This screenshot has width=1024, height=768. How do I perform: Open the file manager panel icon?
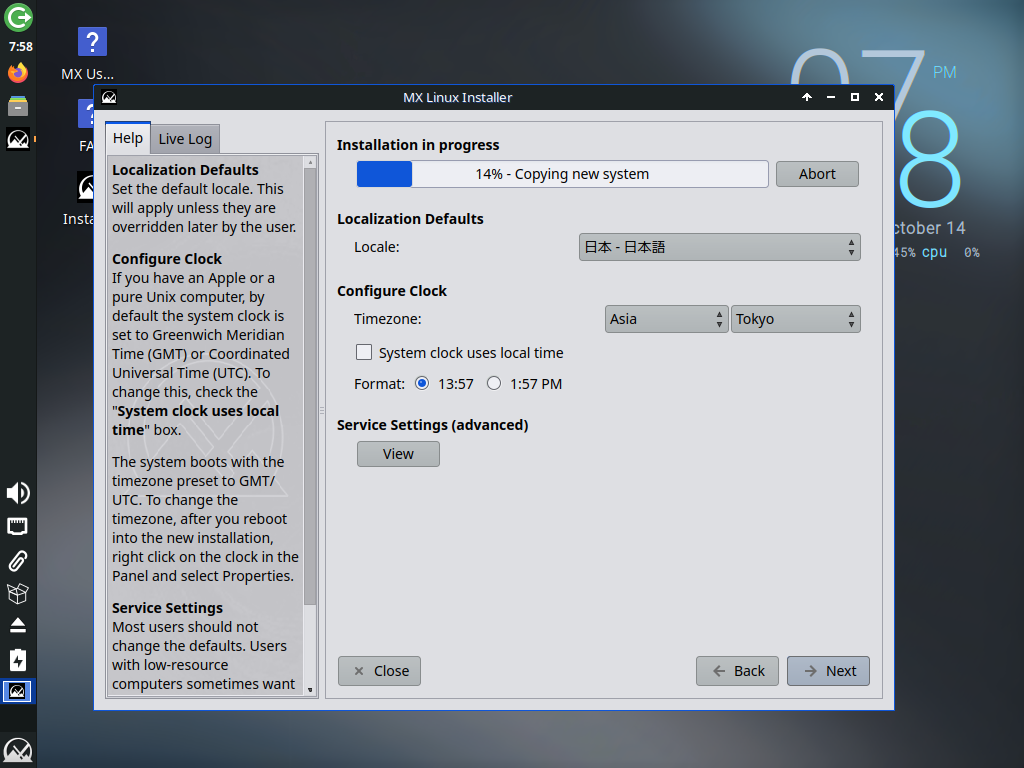click(18, 106)
